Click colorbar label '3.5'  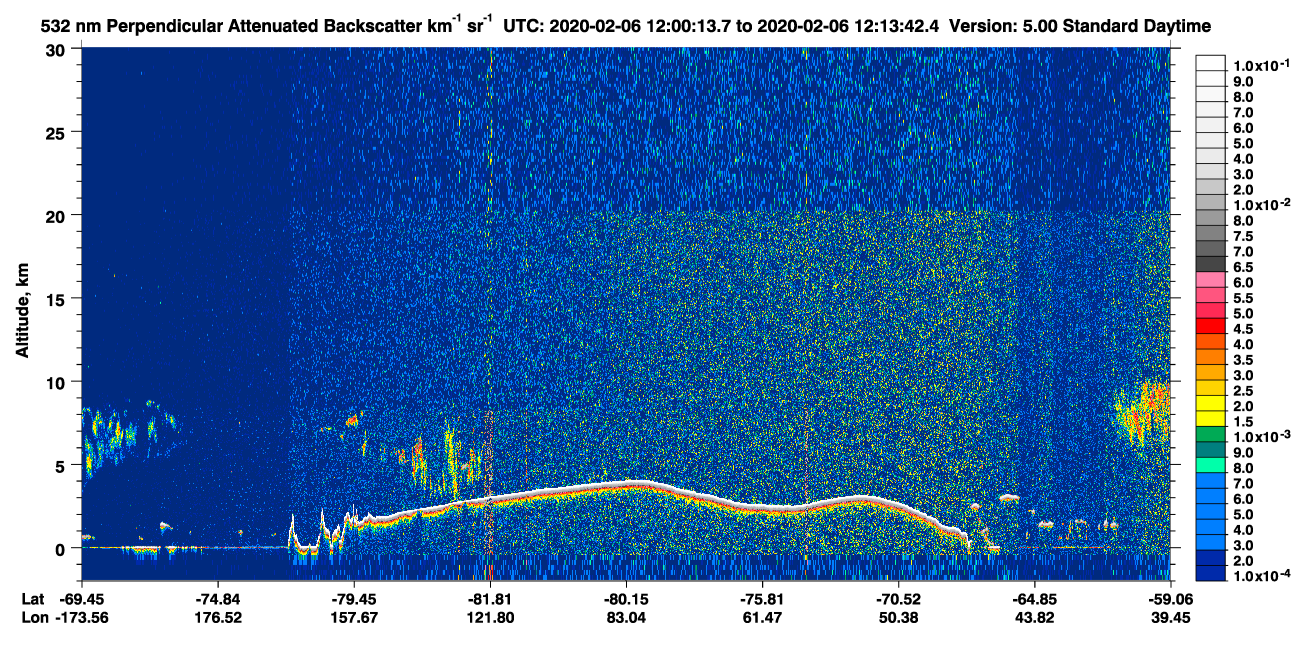pyautogui.click(x=1241, y=361)
